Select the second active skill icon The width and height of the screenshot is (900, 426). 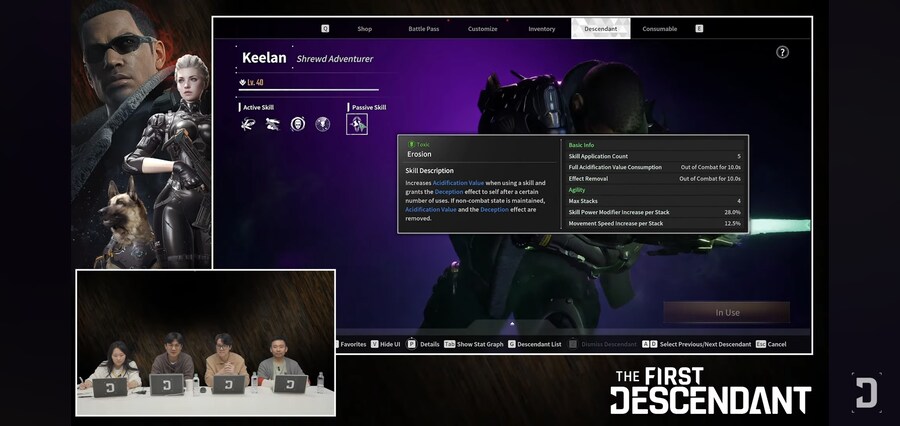(x=273, y=124)
